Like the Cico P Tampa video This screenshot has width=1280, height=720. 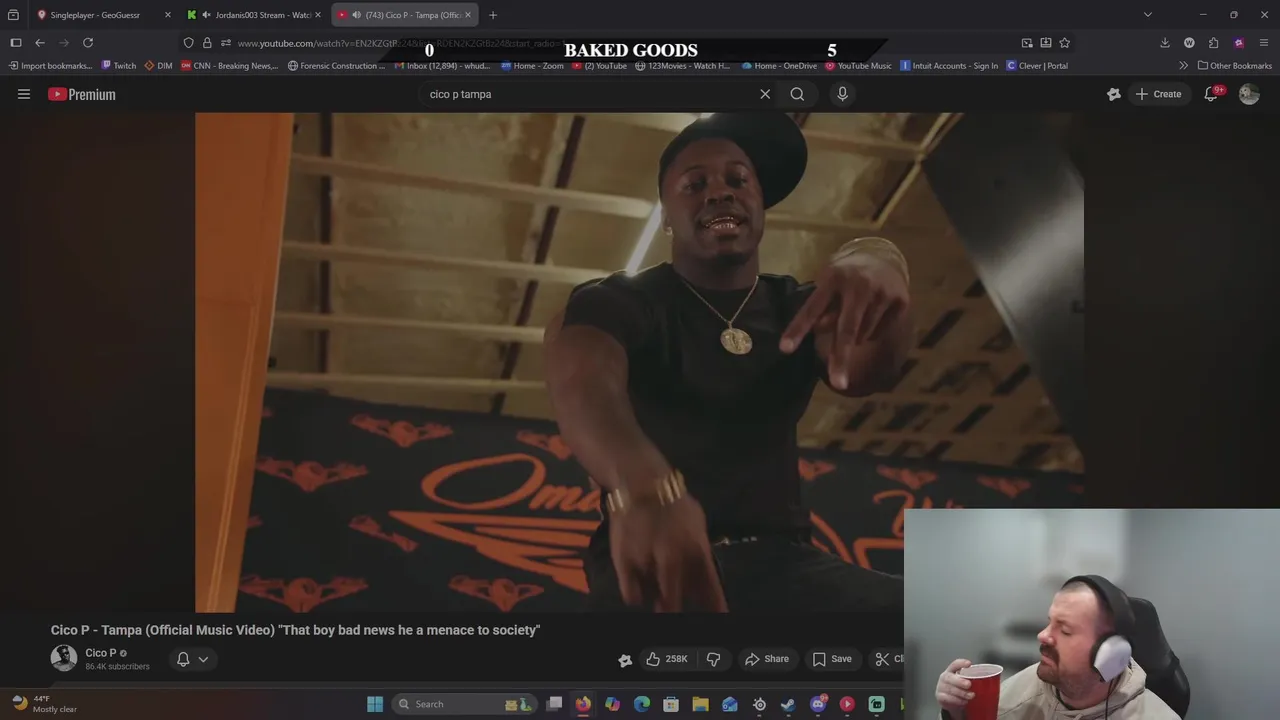pos(666,659)
